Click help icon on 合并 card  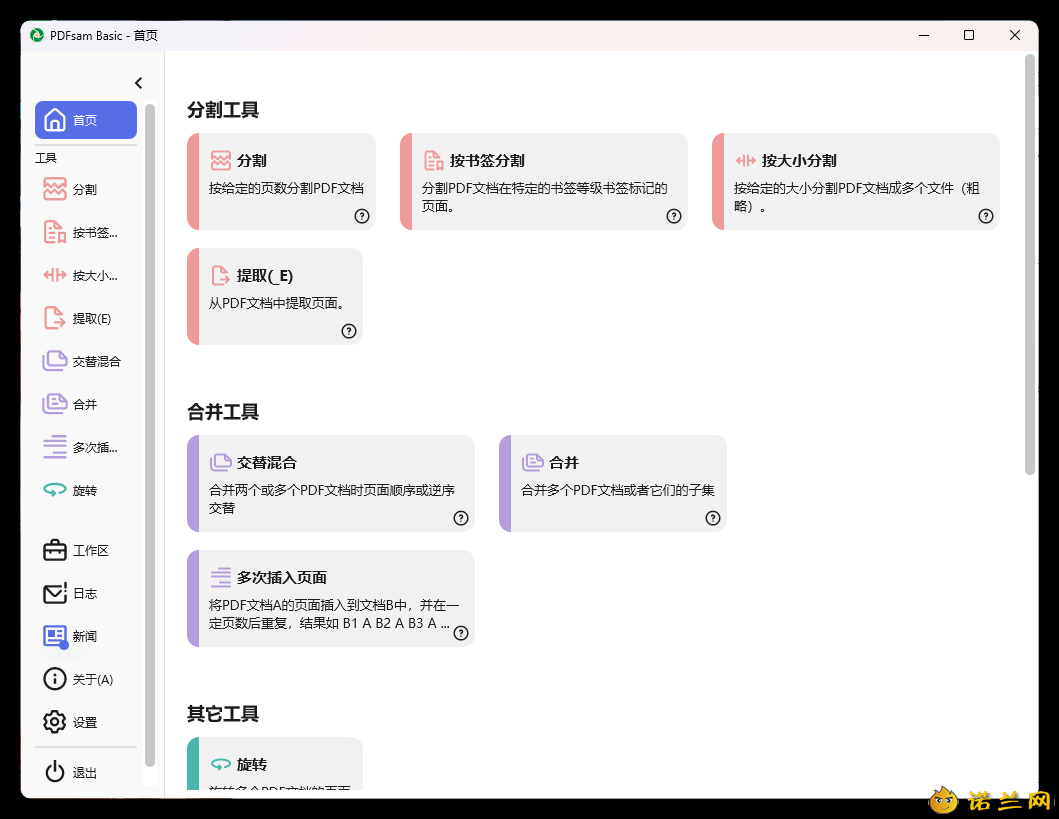click(x=713, y=518)
